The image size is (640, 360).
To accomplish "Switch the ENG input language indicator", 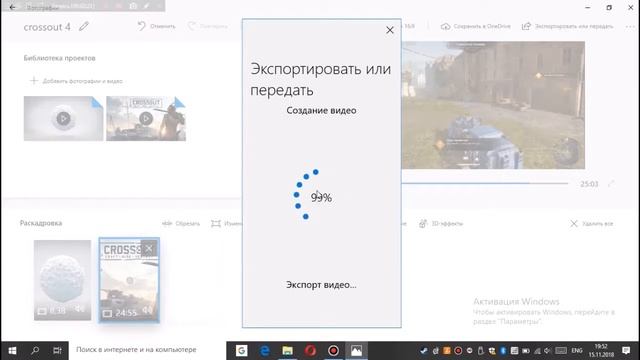I will pos(577,351).
